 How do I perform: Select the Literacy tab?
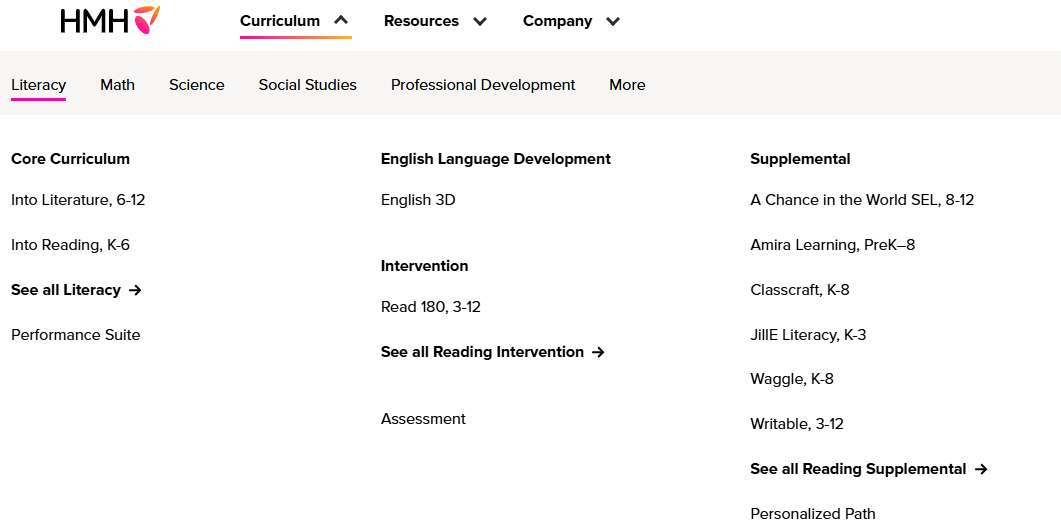38,85
